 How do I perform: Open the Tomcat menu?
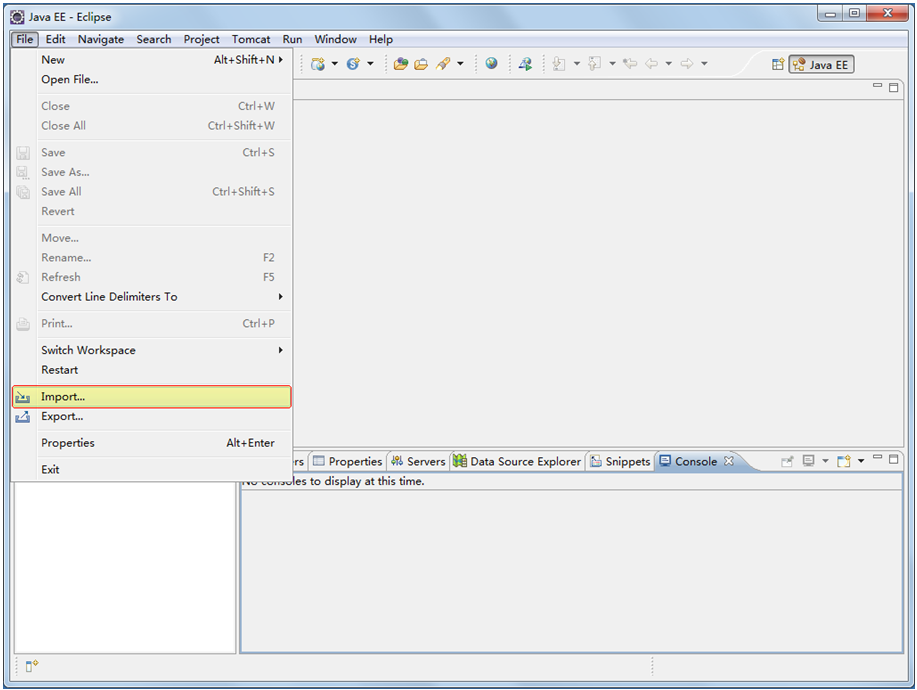tap(251, 39)
